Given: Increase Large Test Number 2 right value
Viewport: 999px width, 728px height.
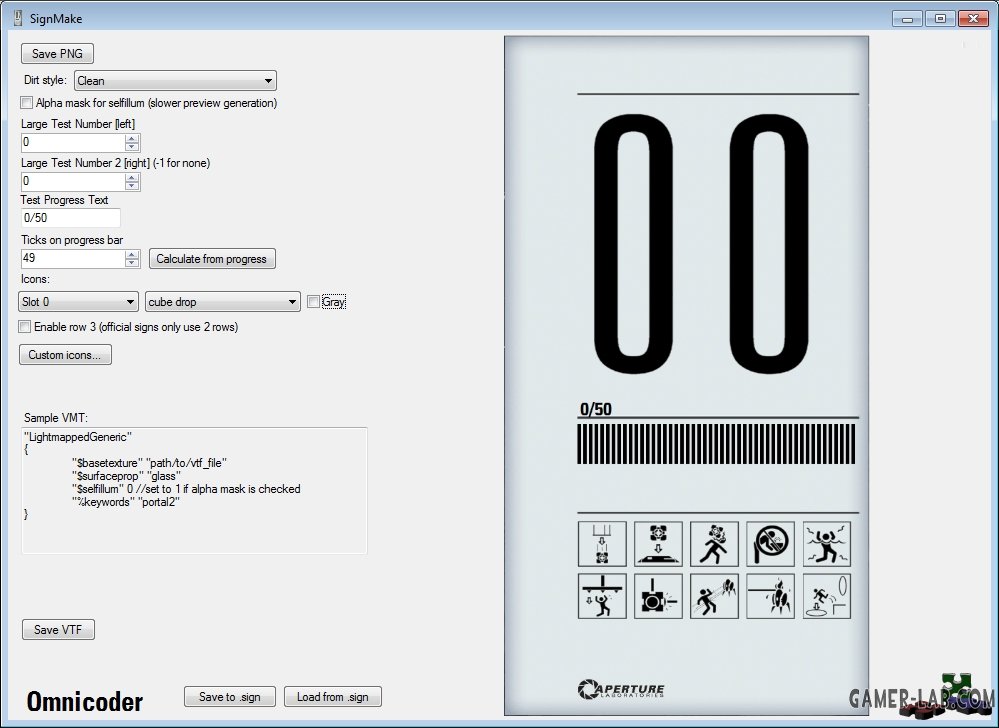Looking at the screenshot, I should (x=132, y=177).
